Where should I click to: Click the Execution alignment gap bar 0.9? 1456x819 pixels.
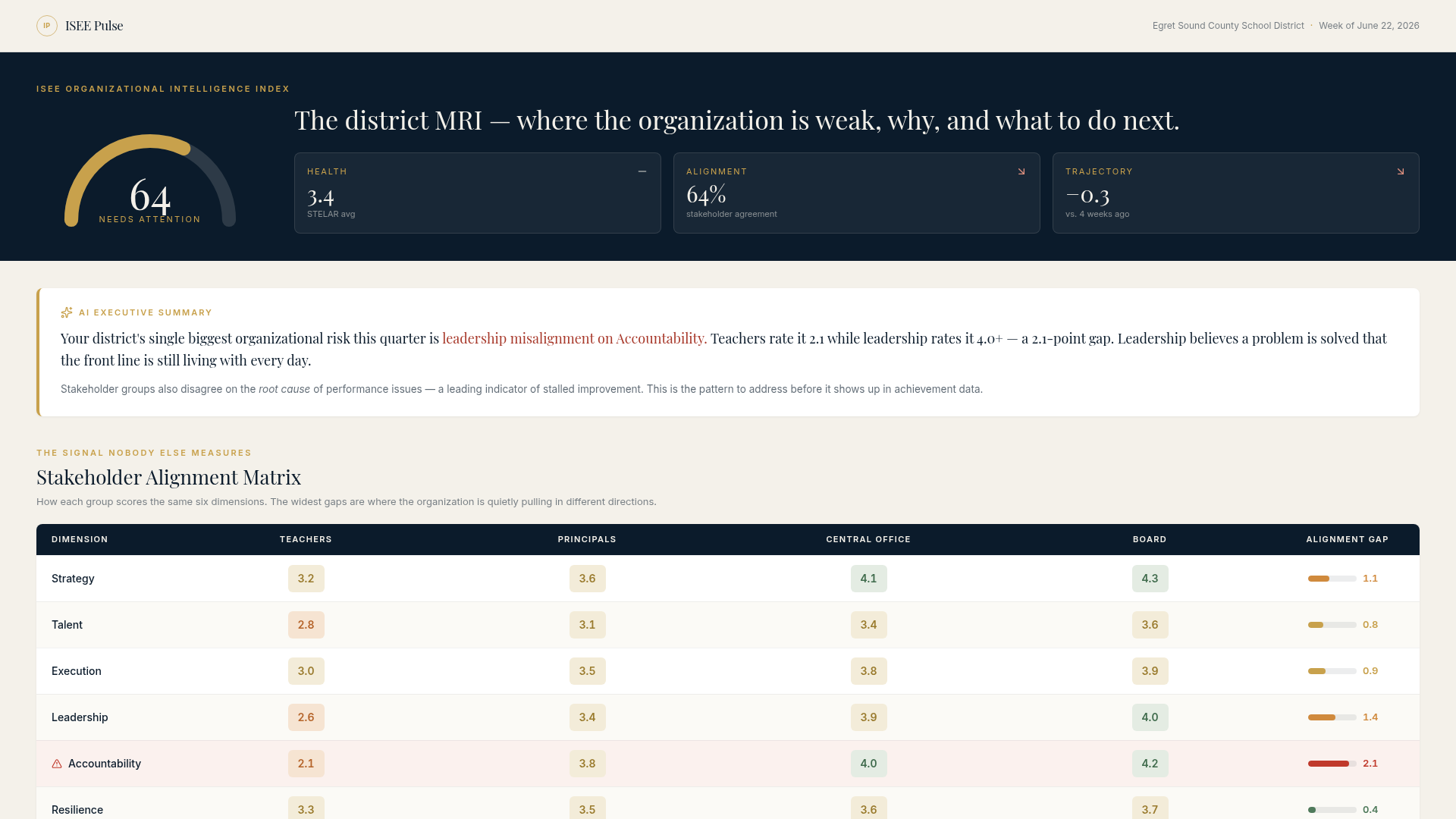(1332, 671)
